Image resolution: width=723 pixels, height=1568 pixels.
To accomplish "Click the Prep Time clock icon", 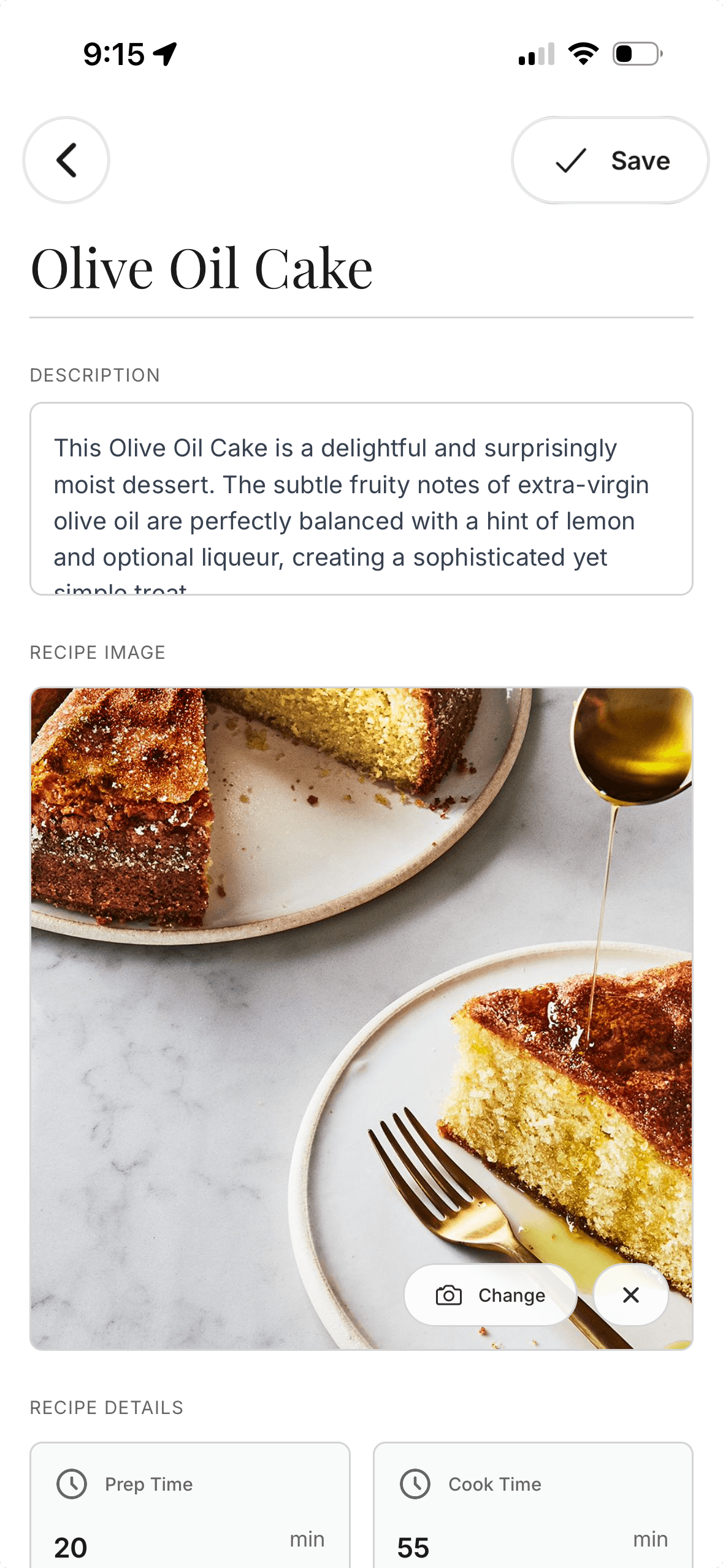I will point(72,1484).
